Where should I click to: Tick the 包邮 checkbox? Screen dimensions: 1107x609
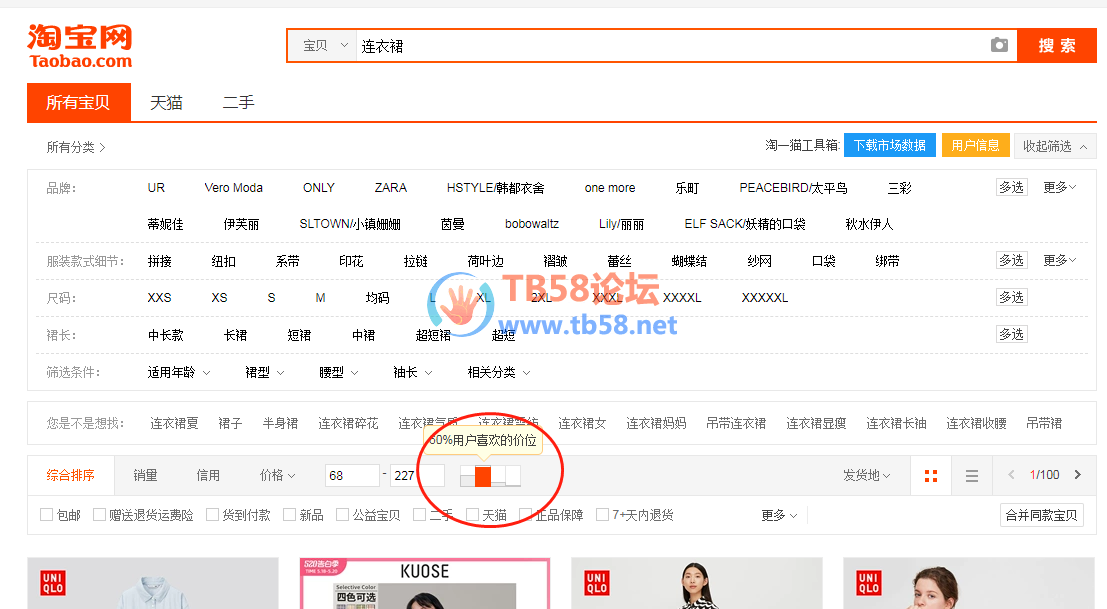[47, 514]
